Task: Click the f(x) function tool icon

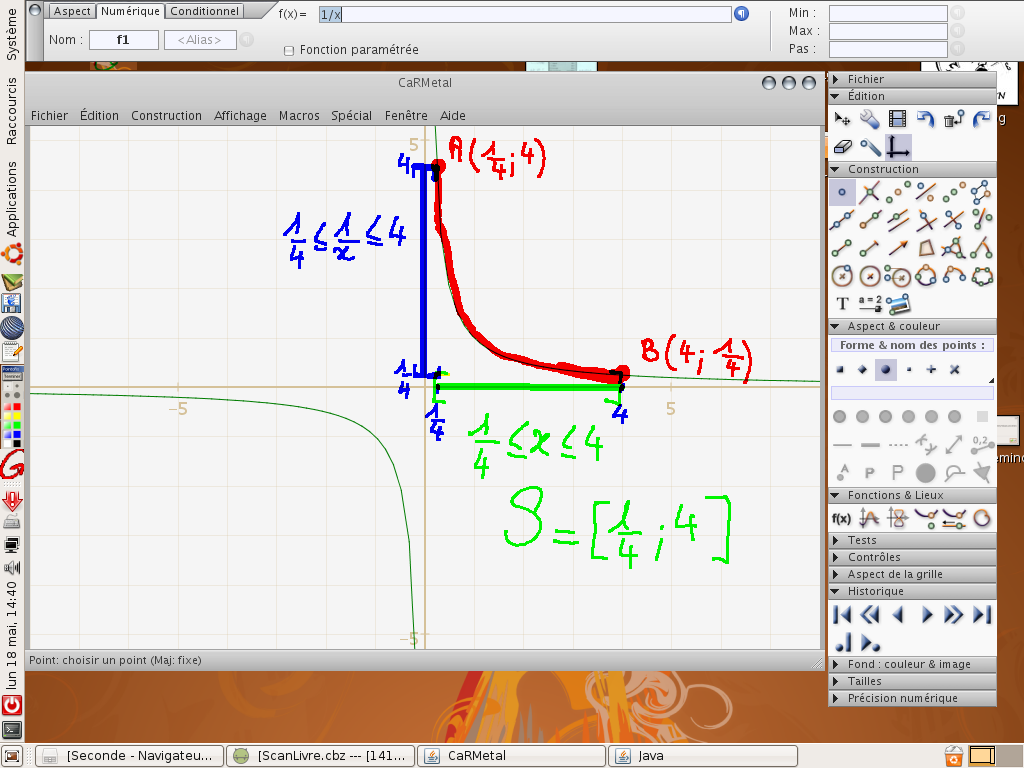Action: (842, 518)
